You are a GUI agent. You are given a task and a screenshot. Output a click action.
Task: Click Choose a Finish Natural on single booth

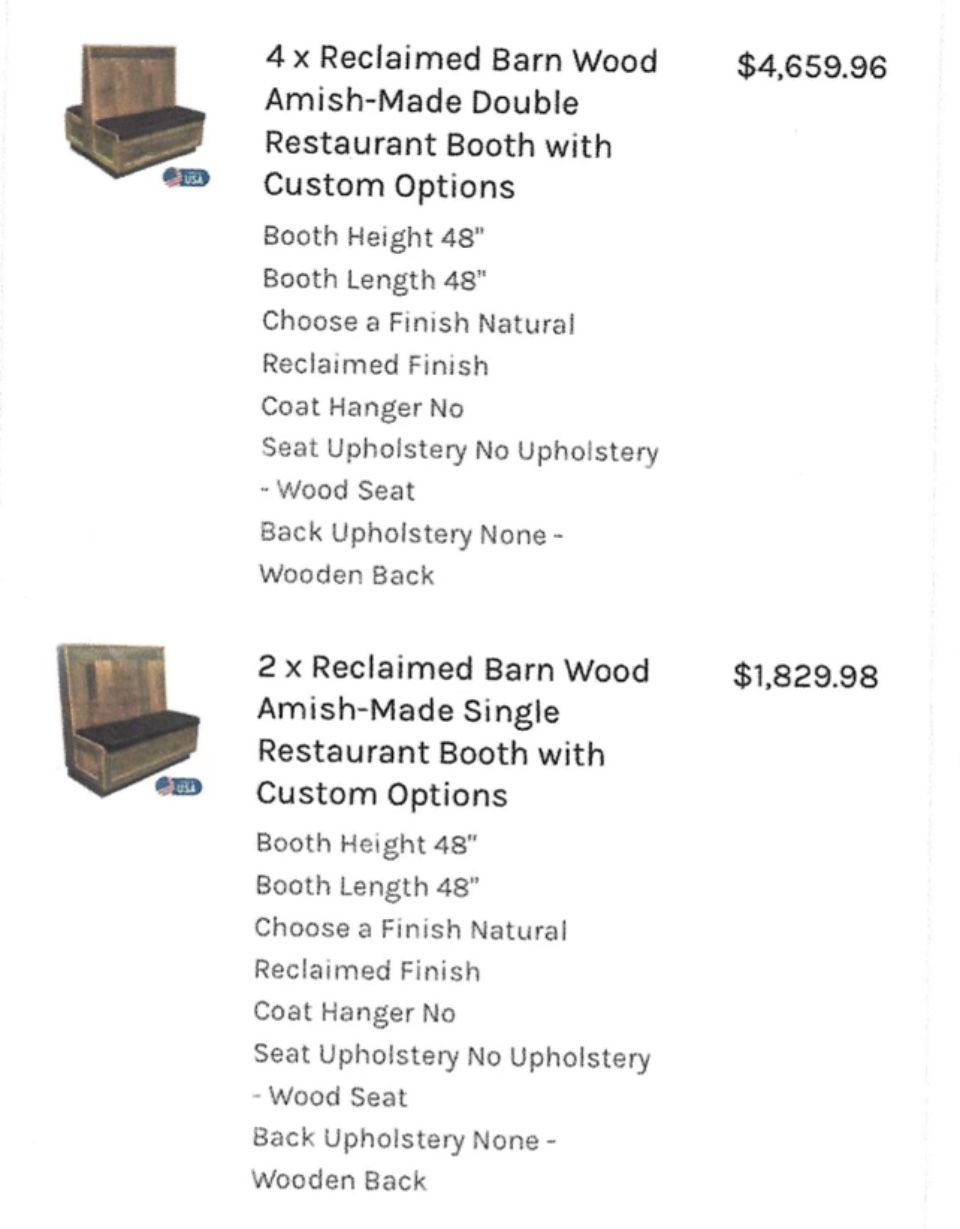(410, 950)
